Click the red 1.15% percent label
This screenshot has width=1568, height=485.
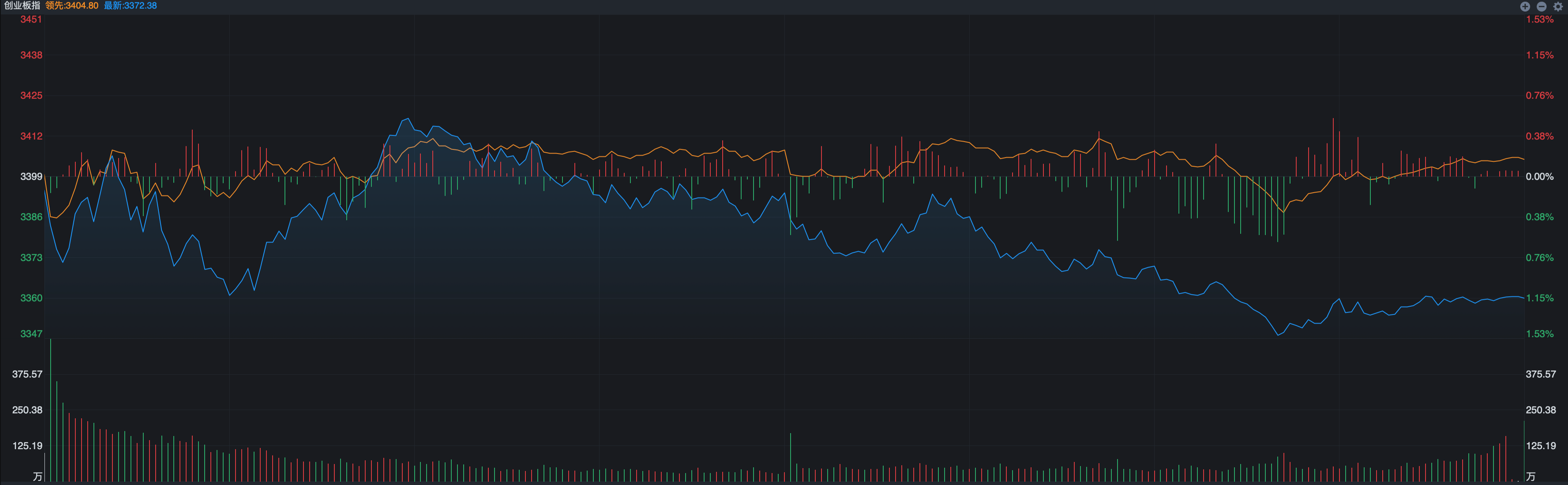pos(1540,55)
